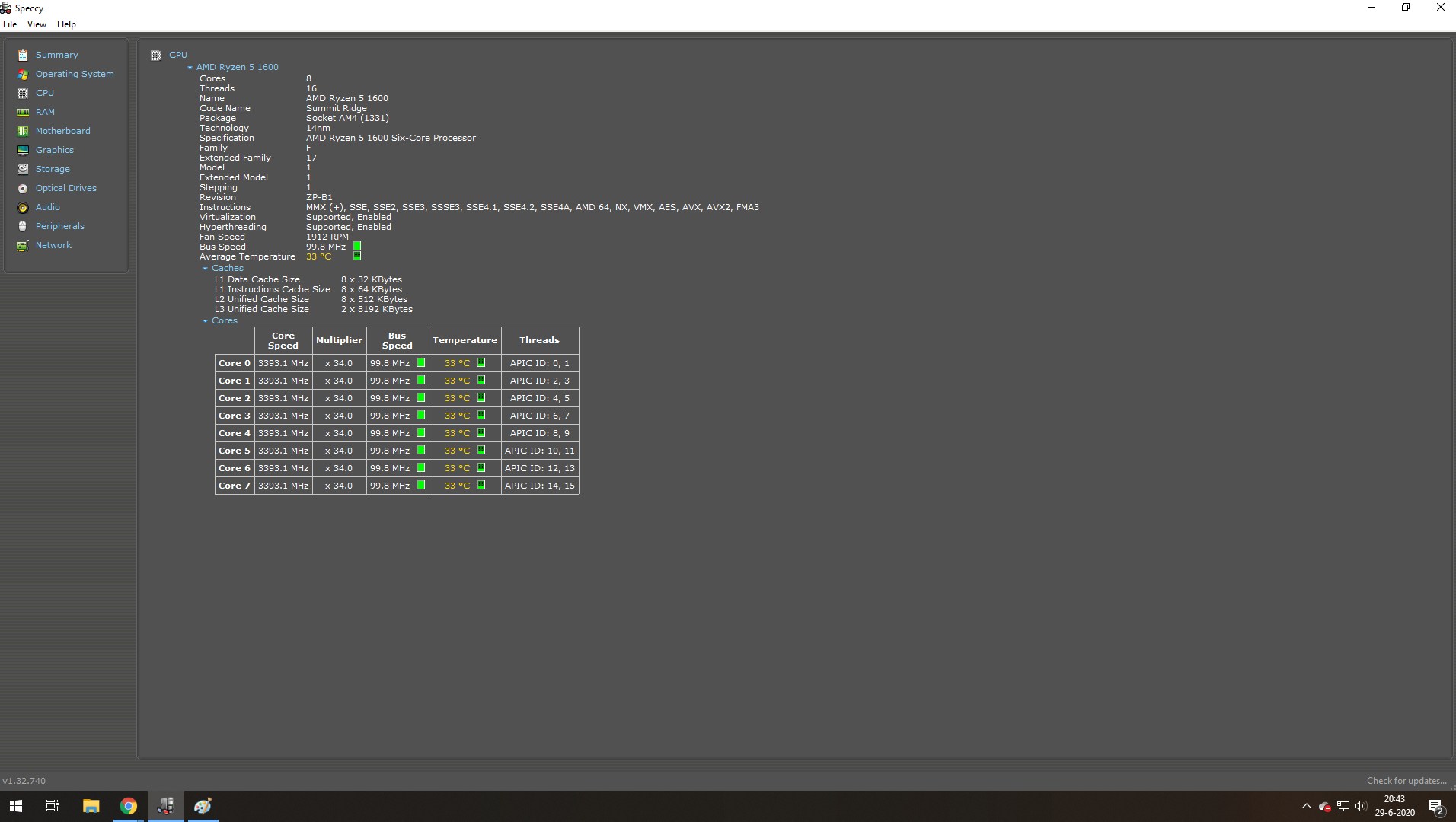Click the RAM module icon
Screen dimensions: 1456x822
pos(23,112)
